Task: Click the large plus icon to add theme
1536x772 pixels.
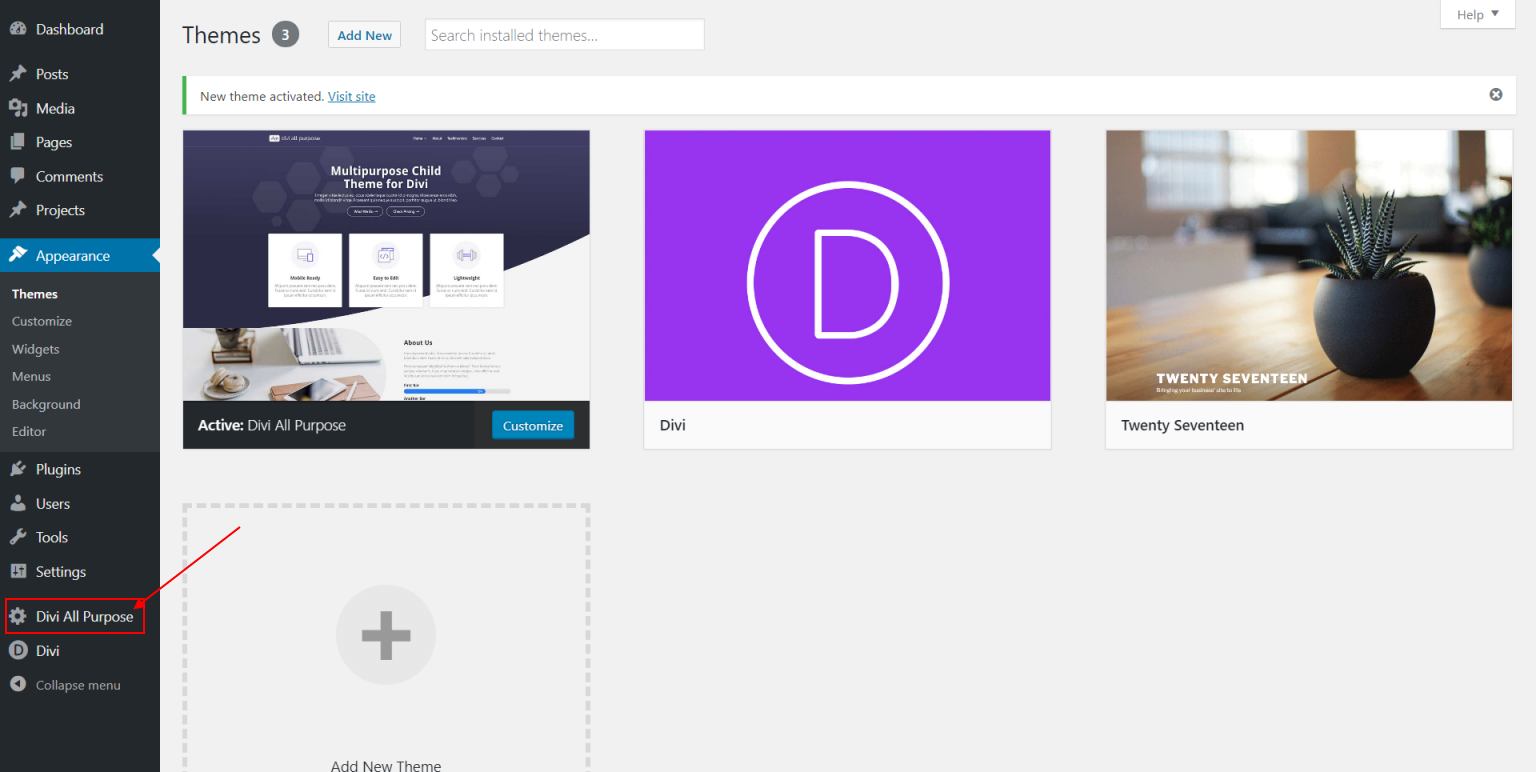Action: coord(386,635)
